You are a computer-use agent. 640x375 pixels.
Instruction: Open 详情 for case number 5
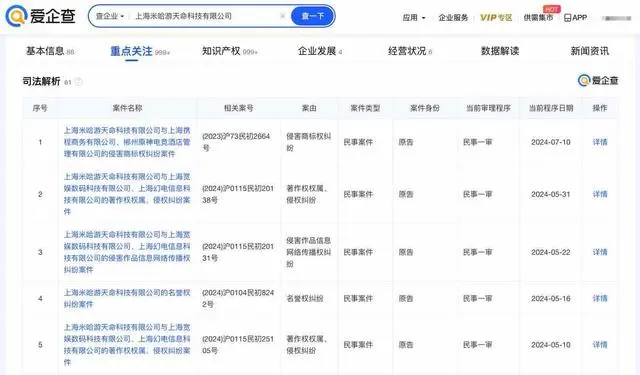click(600, 345)
